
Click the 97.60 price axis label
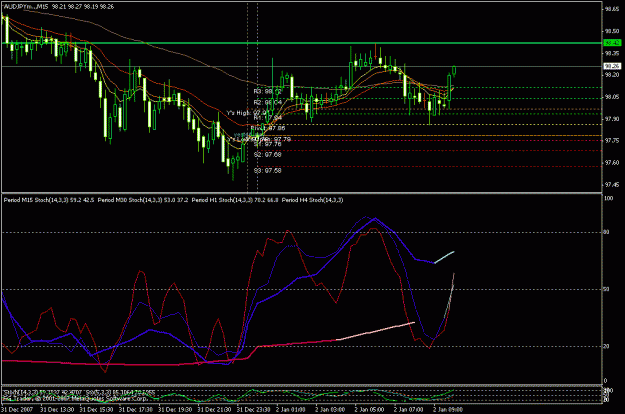pyautogui.click(x=612, y=163)
